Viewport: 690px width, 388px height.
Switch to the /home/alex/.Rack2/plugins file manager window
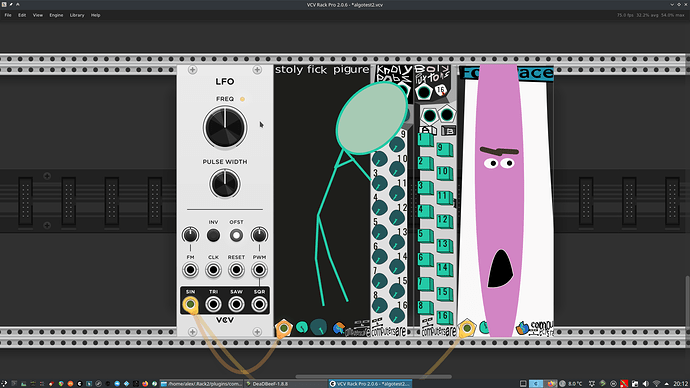(202, 384)
